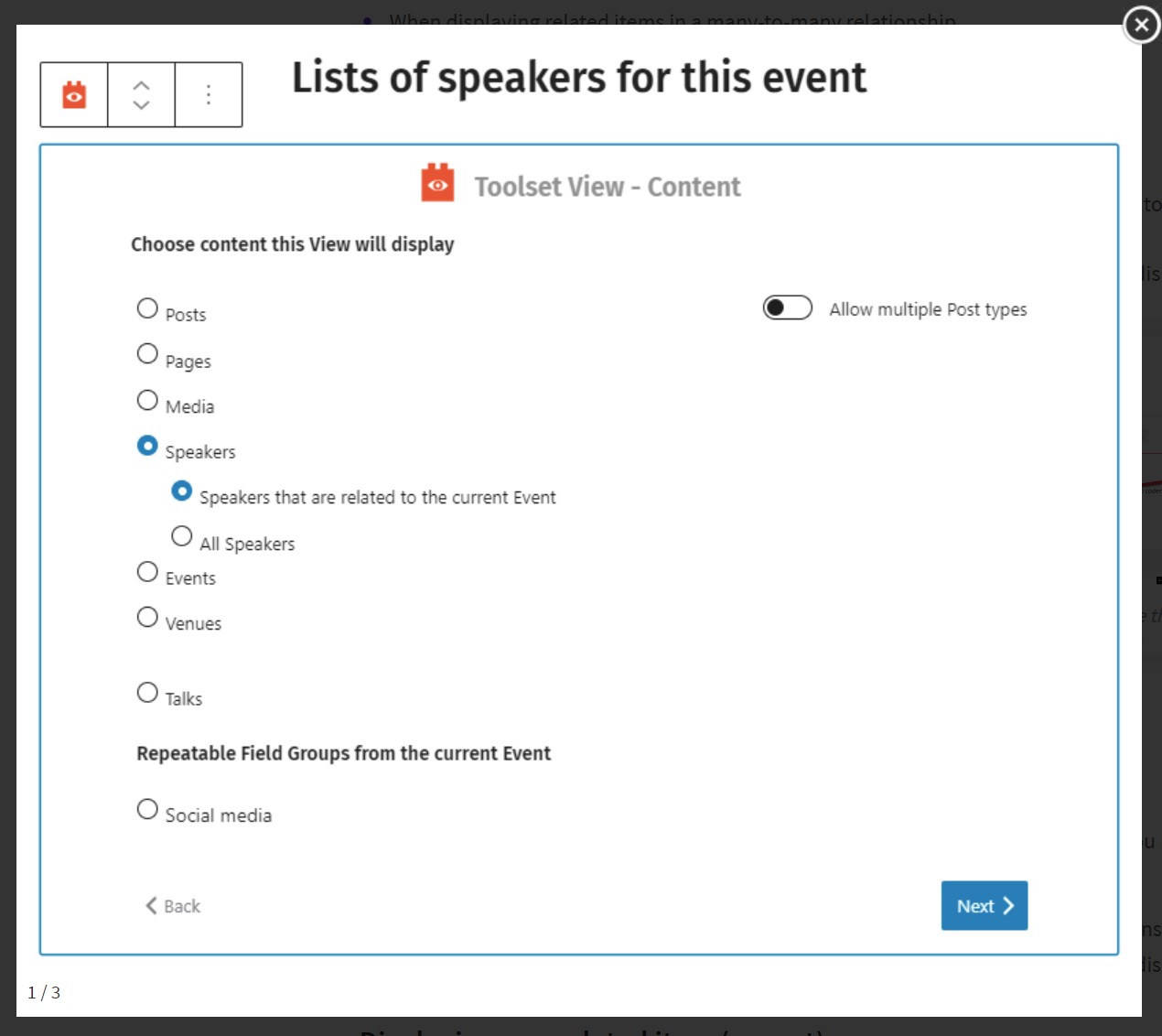Go back using the Back link
This screenshot has width=1162, height=1036.
coord(173,906)
